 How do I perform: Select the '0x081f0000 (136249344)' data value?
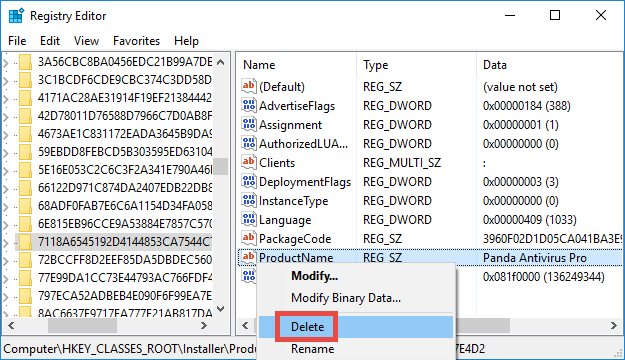544,277
